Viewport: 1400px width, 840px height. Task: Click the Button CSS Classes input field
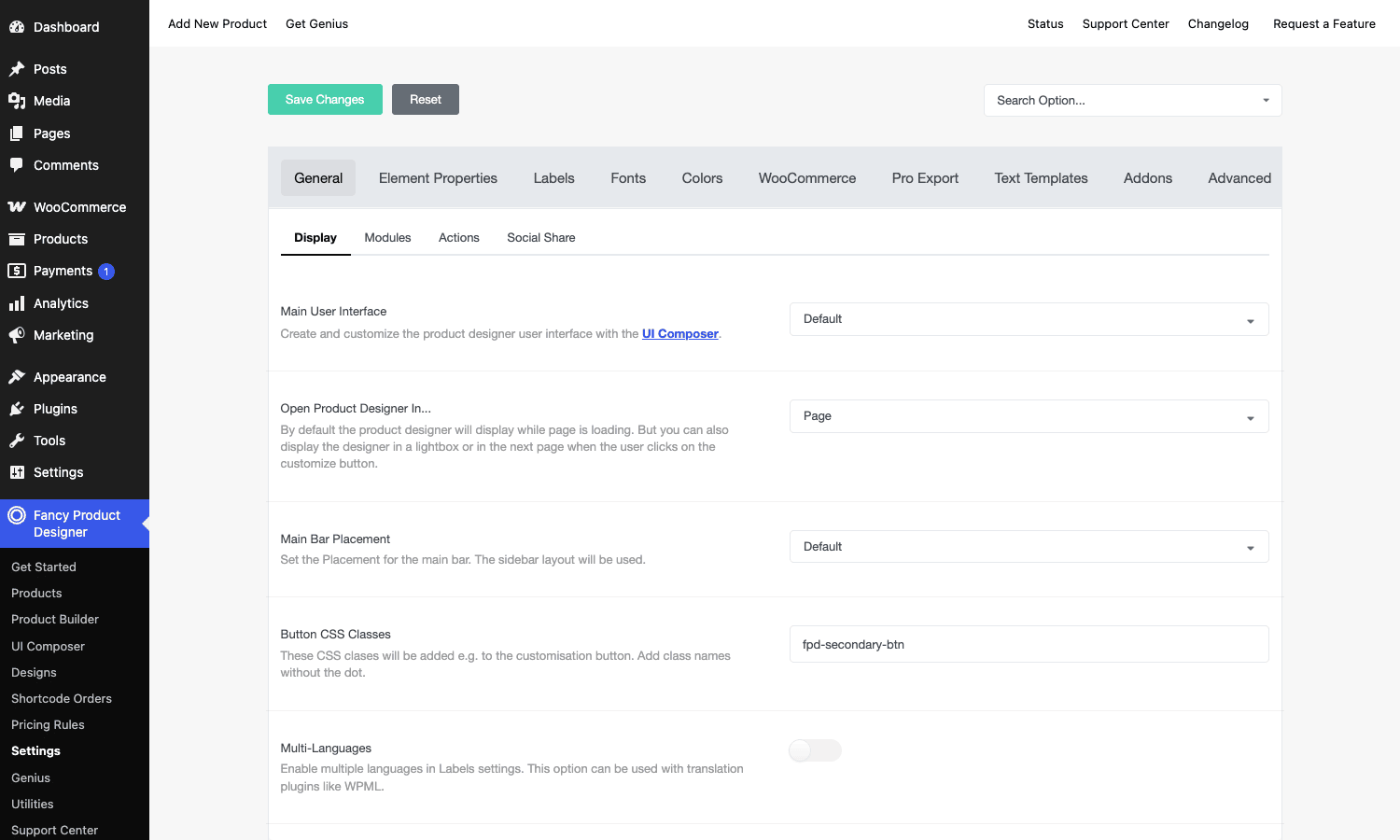coord(1029,644)
